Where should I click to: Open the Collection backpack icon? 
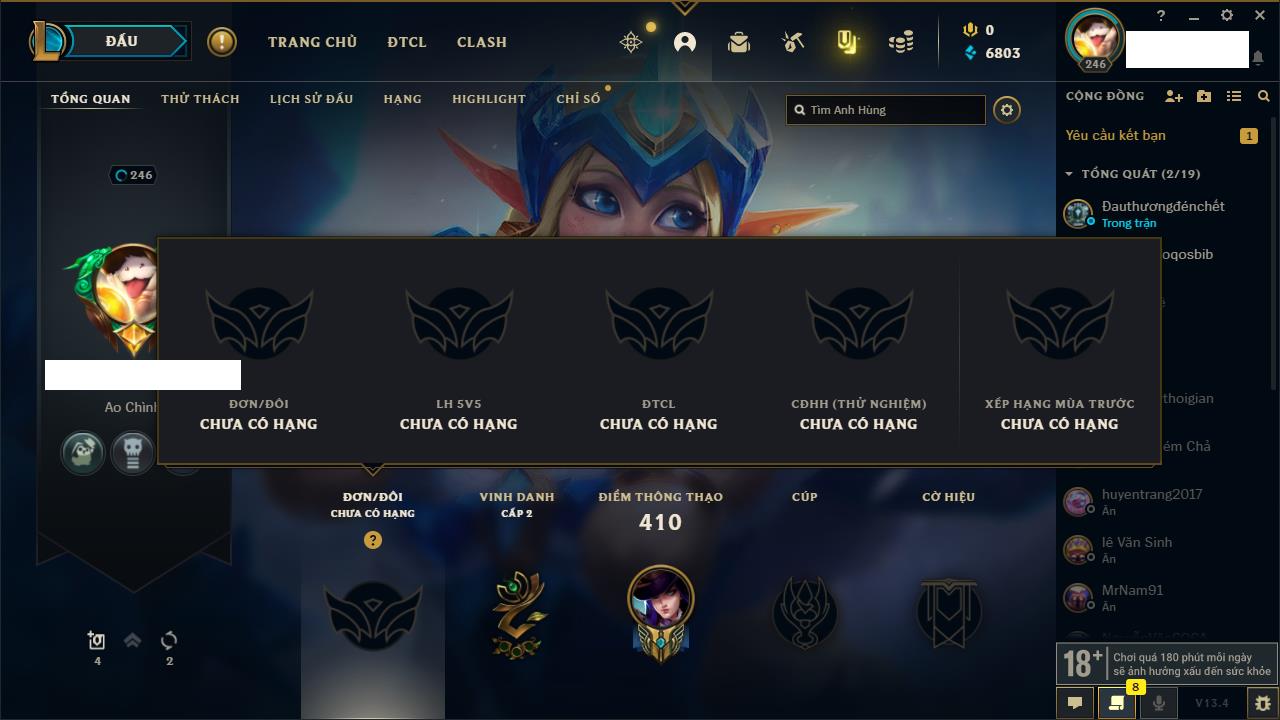click(739, 42)
